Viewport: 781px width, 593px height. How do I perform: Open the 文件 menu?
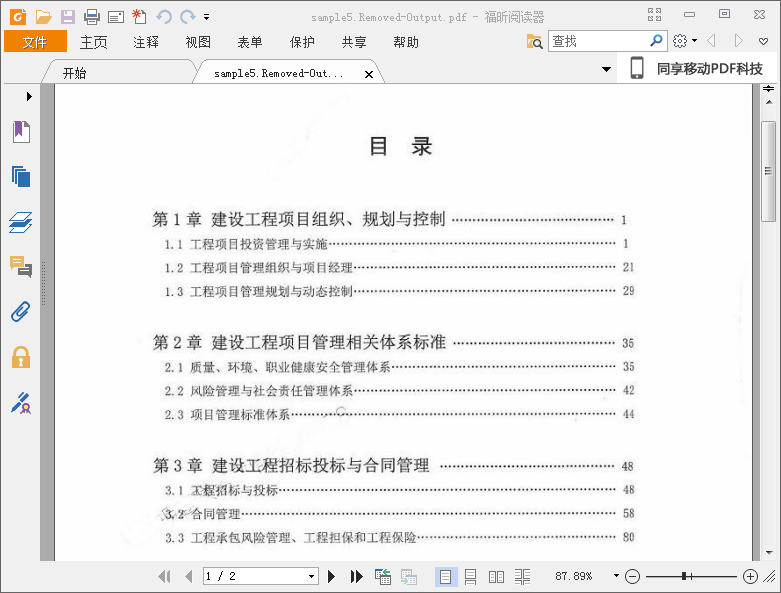click(x=35, y=42)
